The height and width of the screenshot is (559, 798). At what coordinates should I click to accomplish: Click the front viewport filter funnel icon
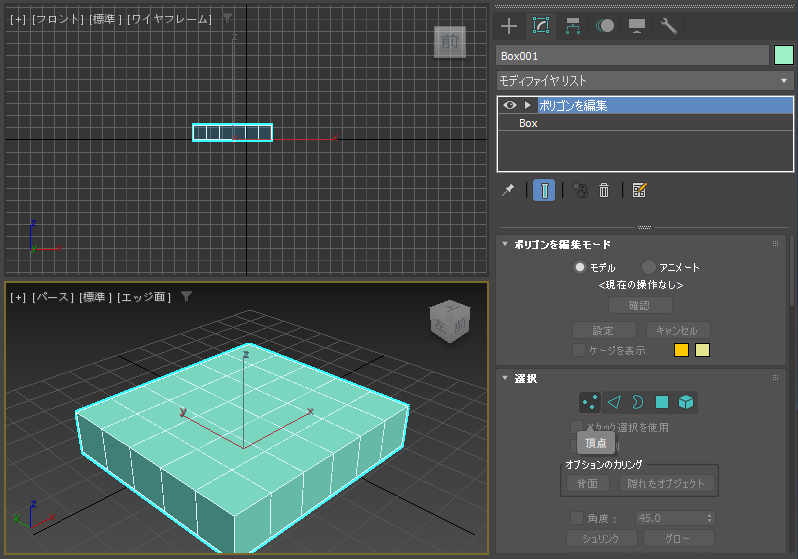[x=227, y=19]
